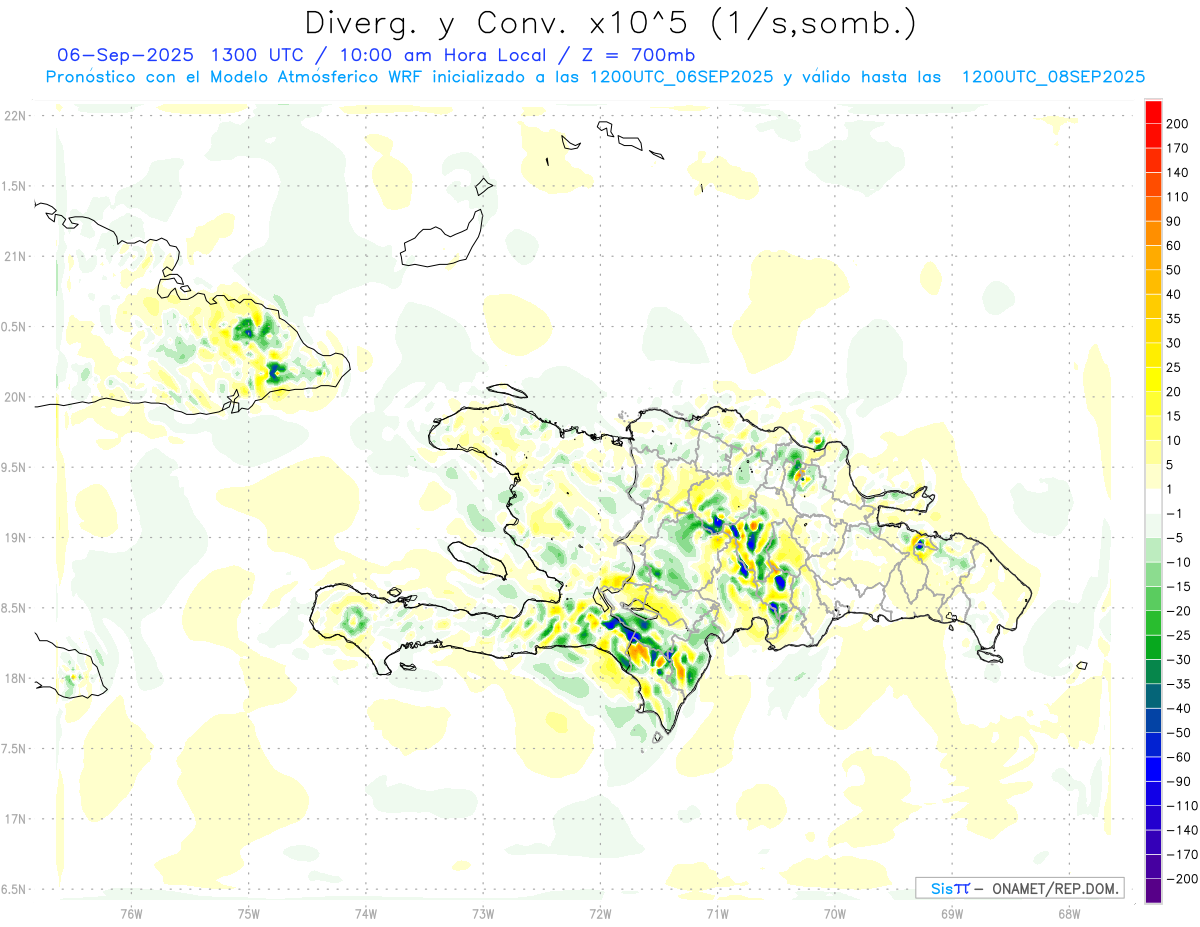Click the legend swatch between -25 and -30
The height and width of the screenshot is (927, 1200).
1153,647
